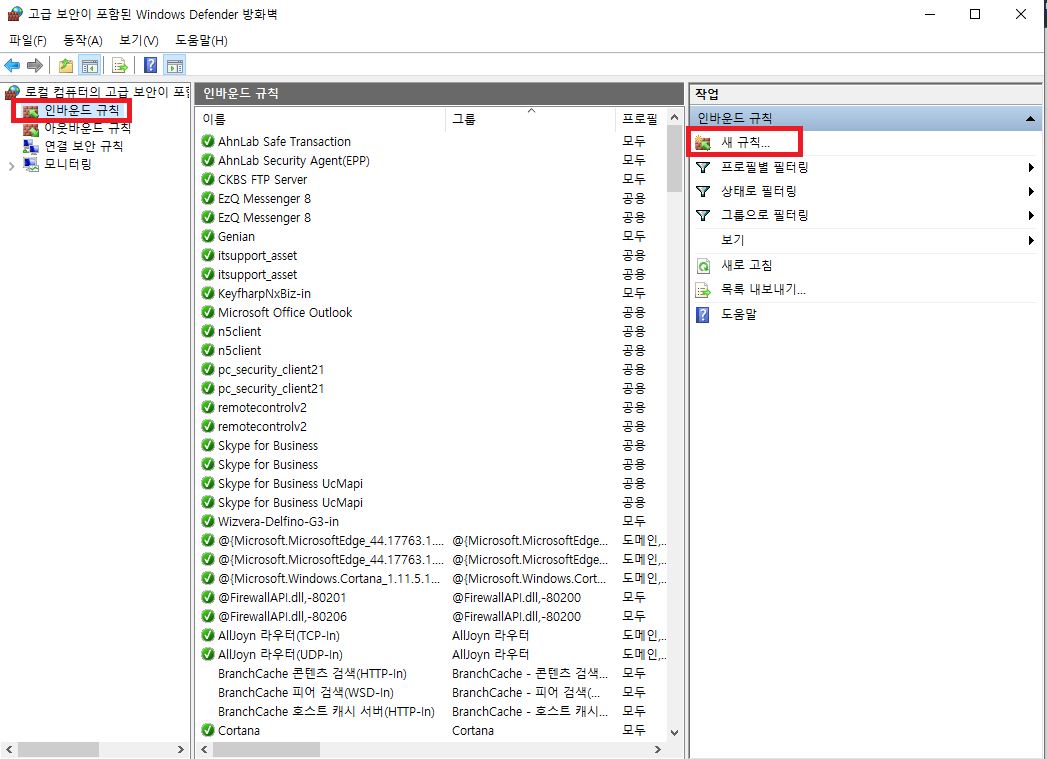Click the Export list toolbar icon
The width and height of the screenshot is (1047, 759).
(x=120, y=65)
